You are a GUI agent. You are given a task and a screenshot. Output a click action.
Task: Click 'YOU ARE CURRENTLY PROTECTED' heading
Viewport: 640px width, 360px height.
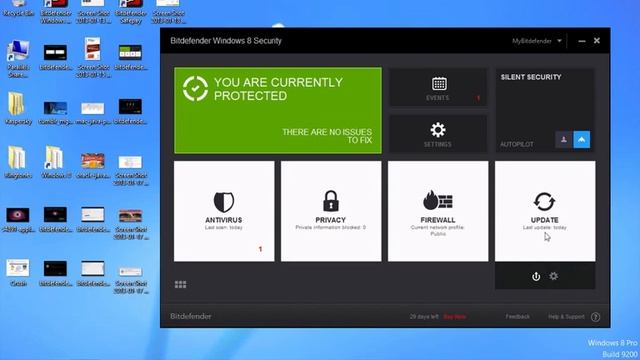coord(278,89)
